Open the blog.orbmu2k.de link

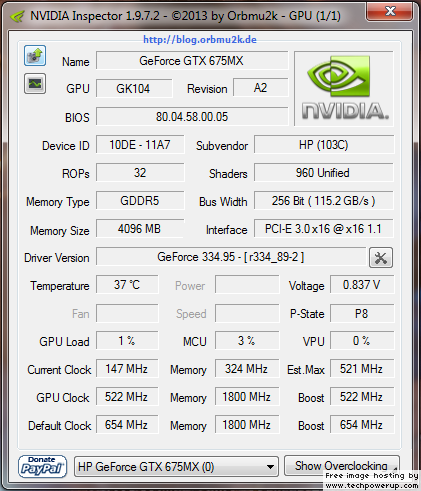(200, 40)
